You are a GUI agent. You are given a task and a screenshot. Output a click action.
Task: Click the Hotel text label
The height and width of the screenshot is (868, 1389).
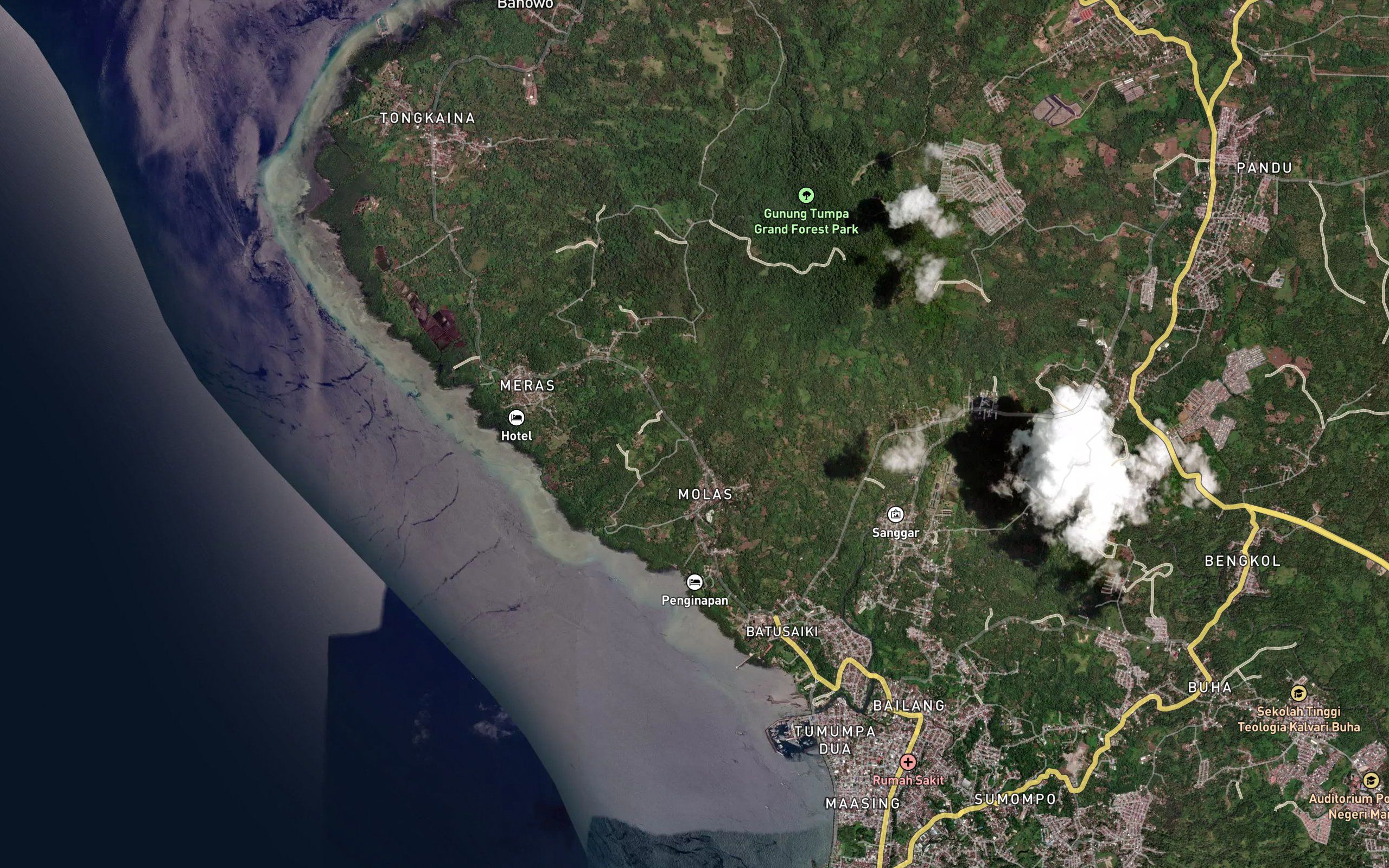click(x=517, y=436)
